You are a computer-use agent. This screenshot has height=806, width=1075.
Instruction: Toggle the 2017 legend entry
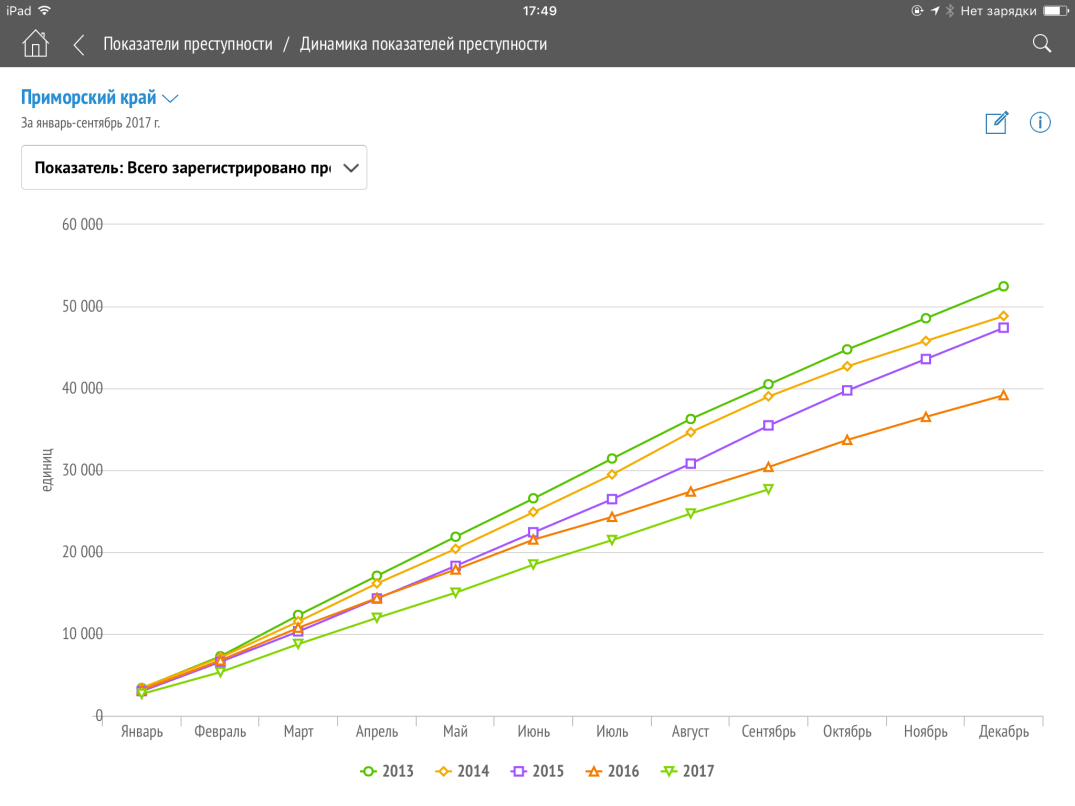687,771
